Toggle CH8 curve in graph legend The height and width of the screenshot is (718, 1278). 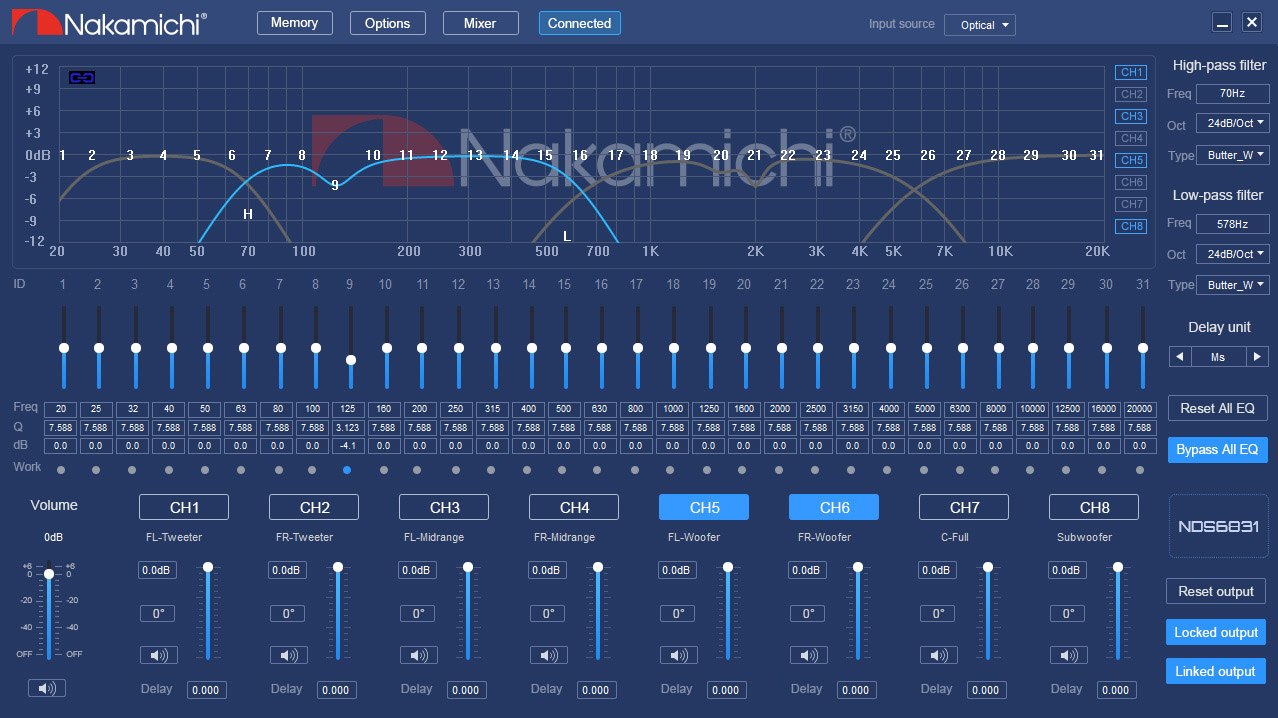click(1131, 226)
